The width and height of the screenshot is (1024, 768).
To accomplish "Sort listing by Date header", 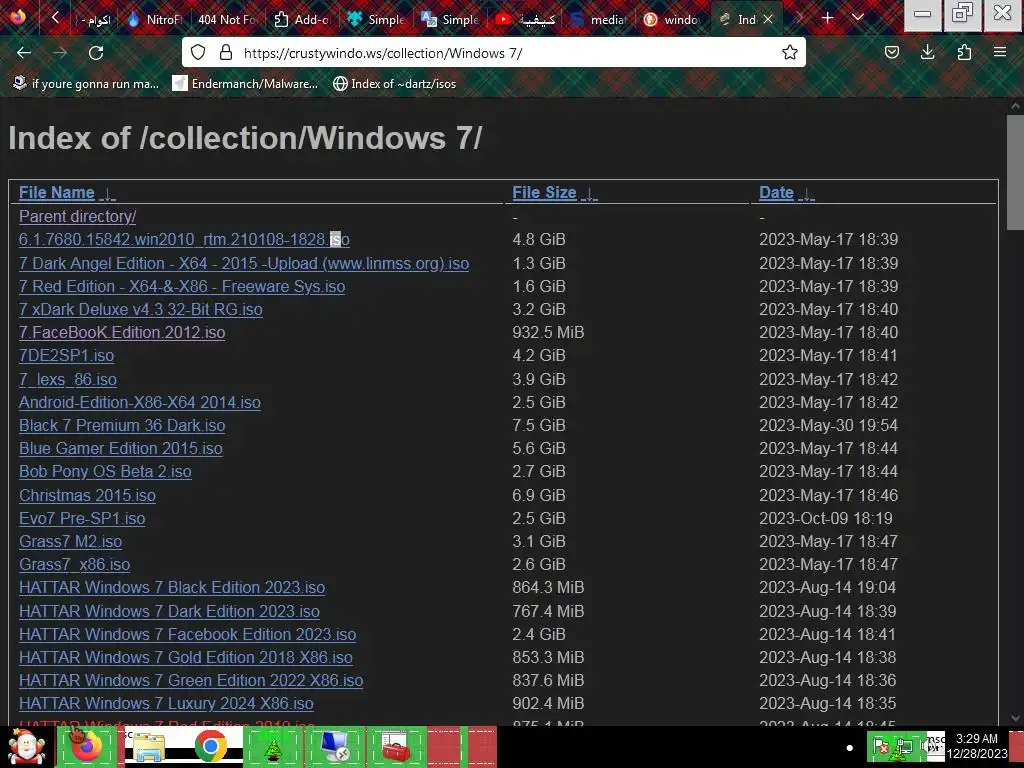I will pos(776,193).
